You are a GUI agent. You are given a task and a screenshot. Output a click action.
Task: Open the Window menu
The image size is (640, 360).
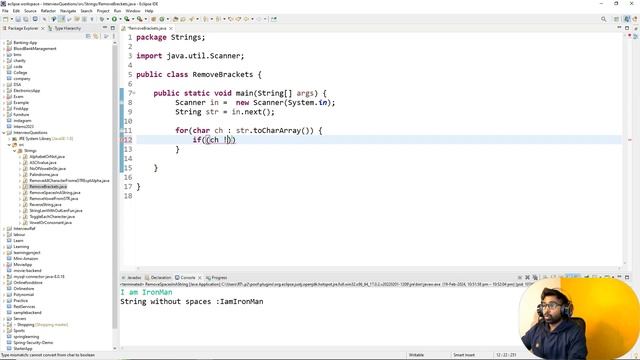tap(133, 11)
